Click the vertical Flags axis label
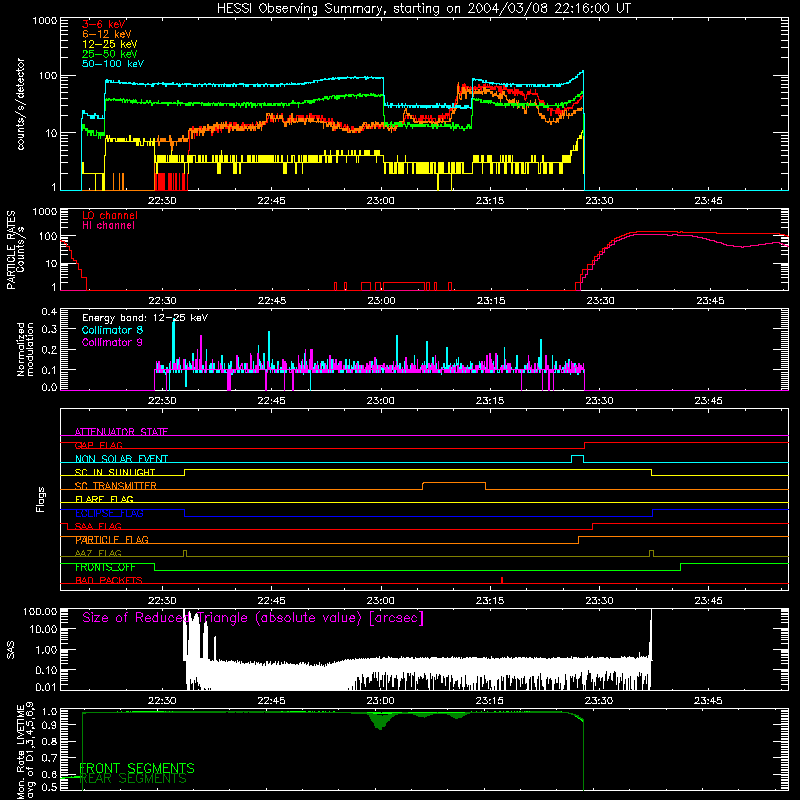This screenshot has height=800, width=800. [x=41, y=499]
